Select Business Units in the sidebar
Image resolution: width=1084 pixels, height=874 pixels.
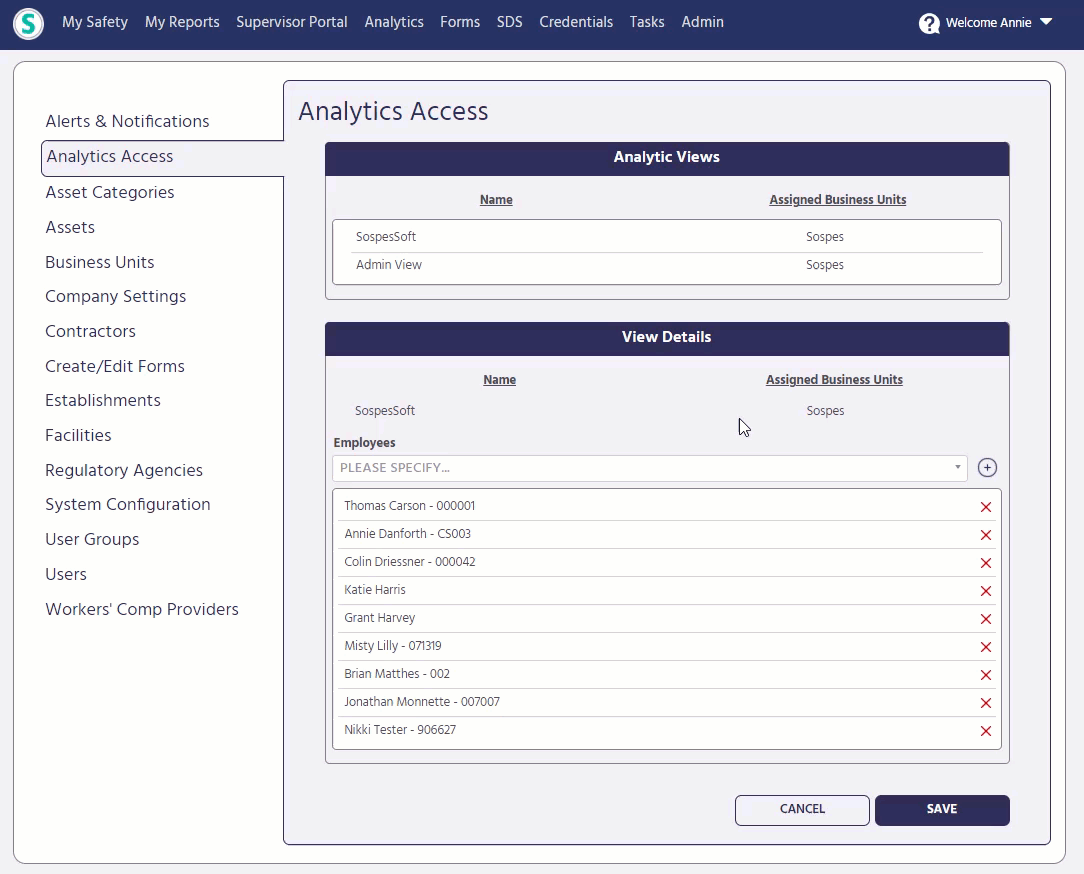point(99,262)
